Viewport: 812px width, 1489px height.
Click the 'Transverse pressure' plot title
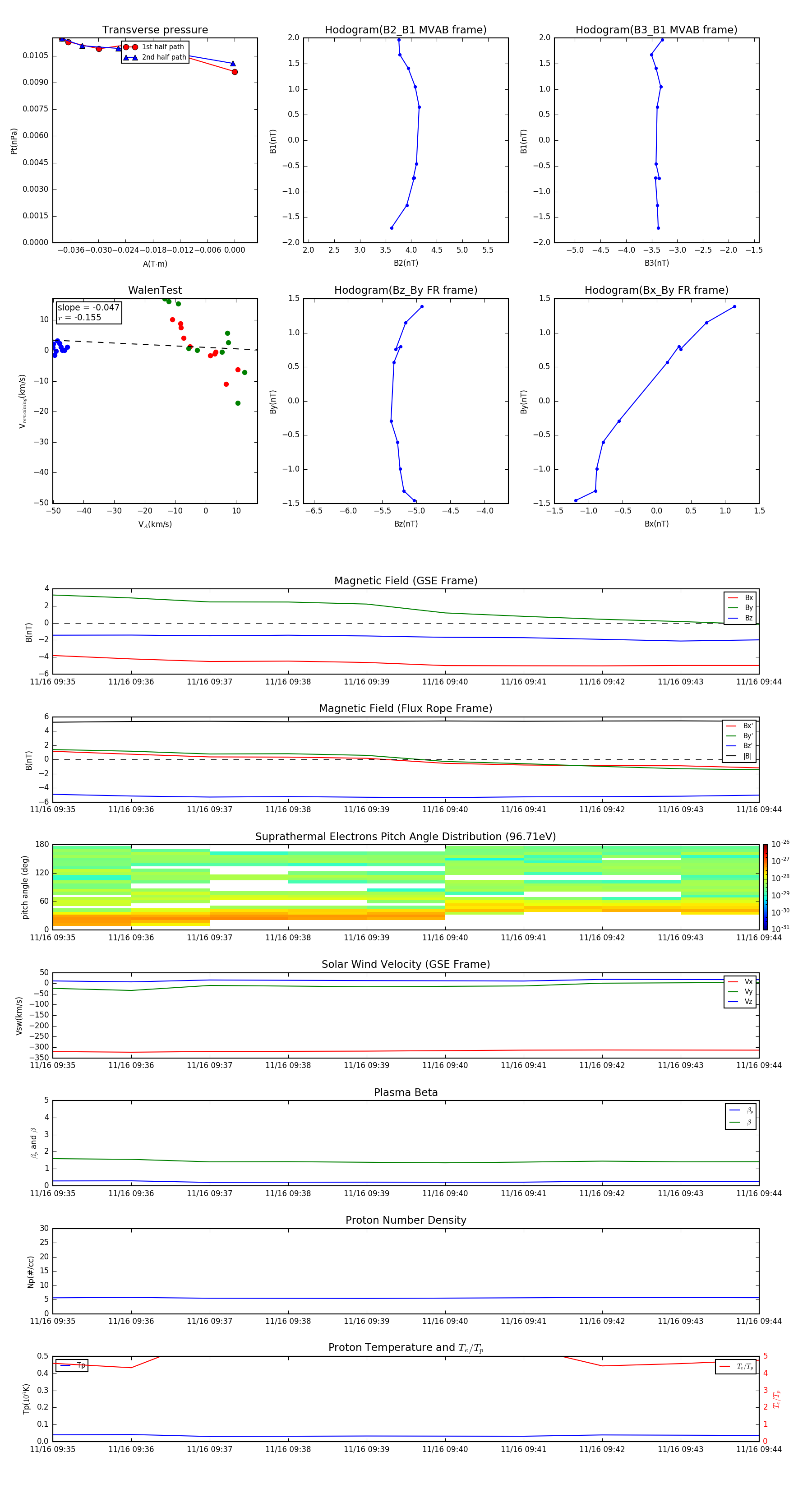pos(155,30)
